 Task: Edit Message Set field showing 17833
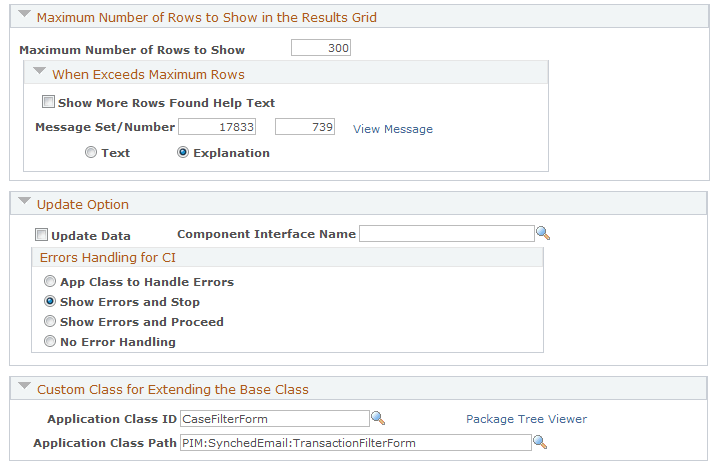pyautogui.click(x=217, y=127)
